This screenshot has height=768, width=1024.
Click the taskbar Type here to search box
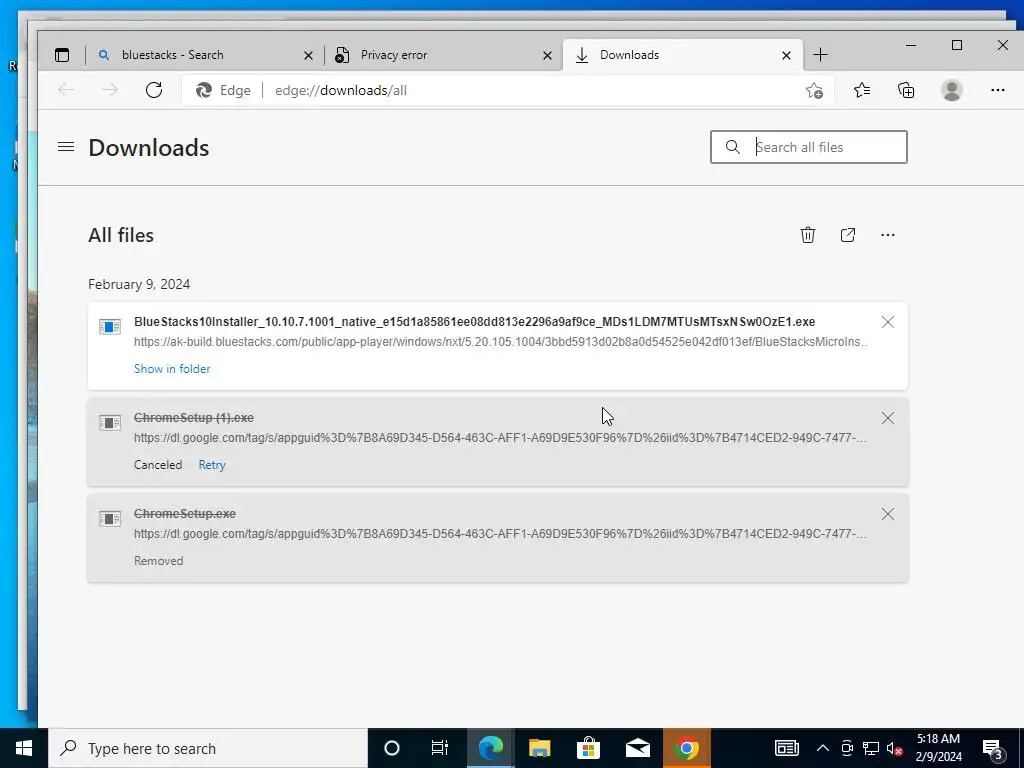pyautogui.click(x=208, y=748)
